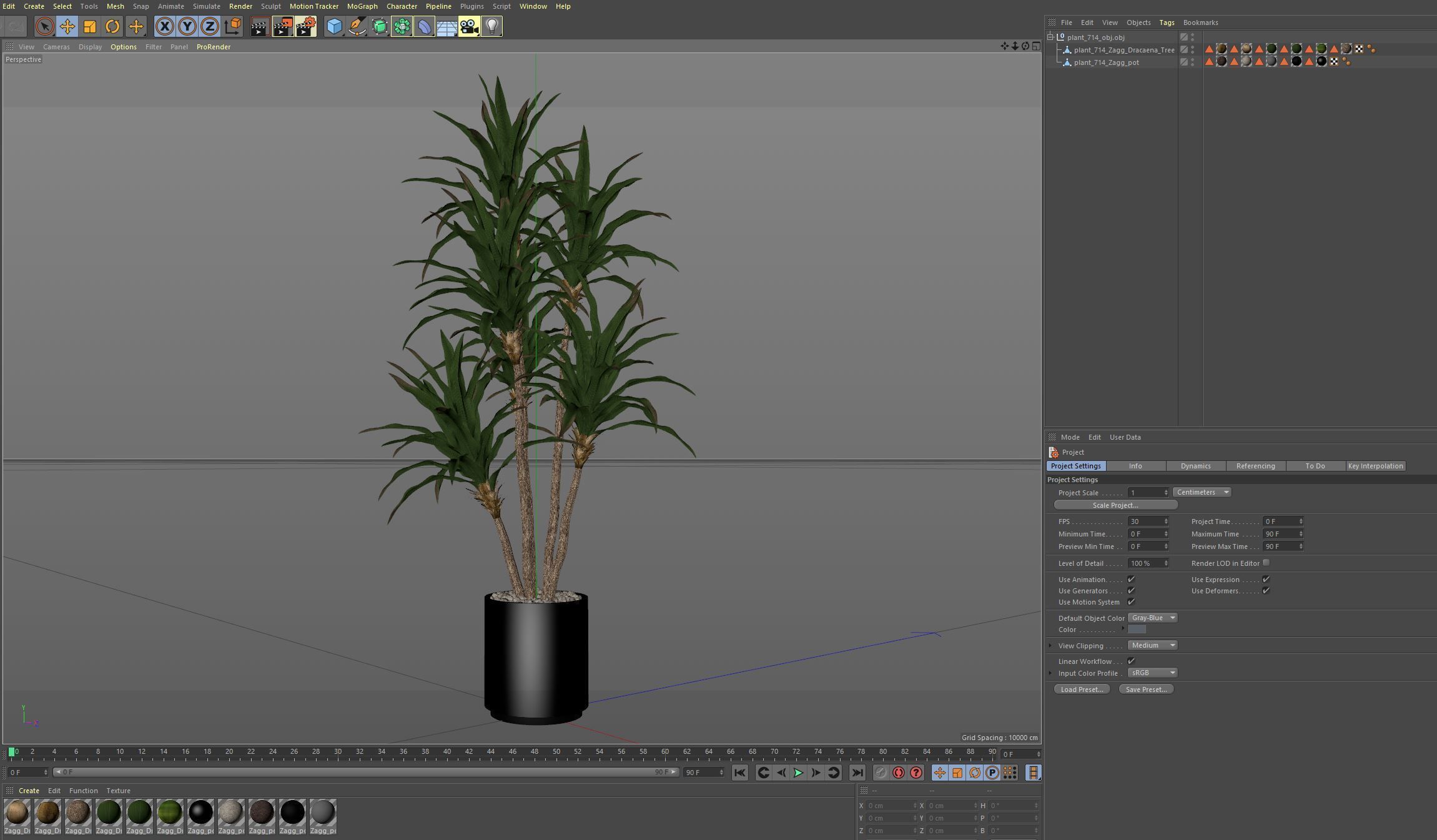Switch to the Dynamics tab
Viewport: 1437px width, 840px height.
coord(1195,466)
